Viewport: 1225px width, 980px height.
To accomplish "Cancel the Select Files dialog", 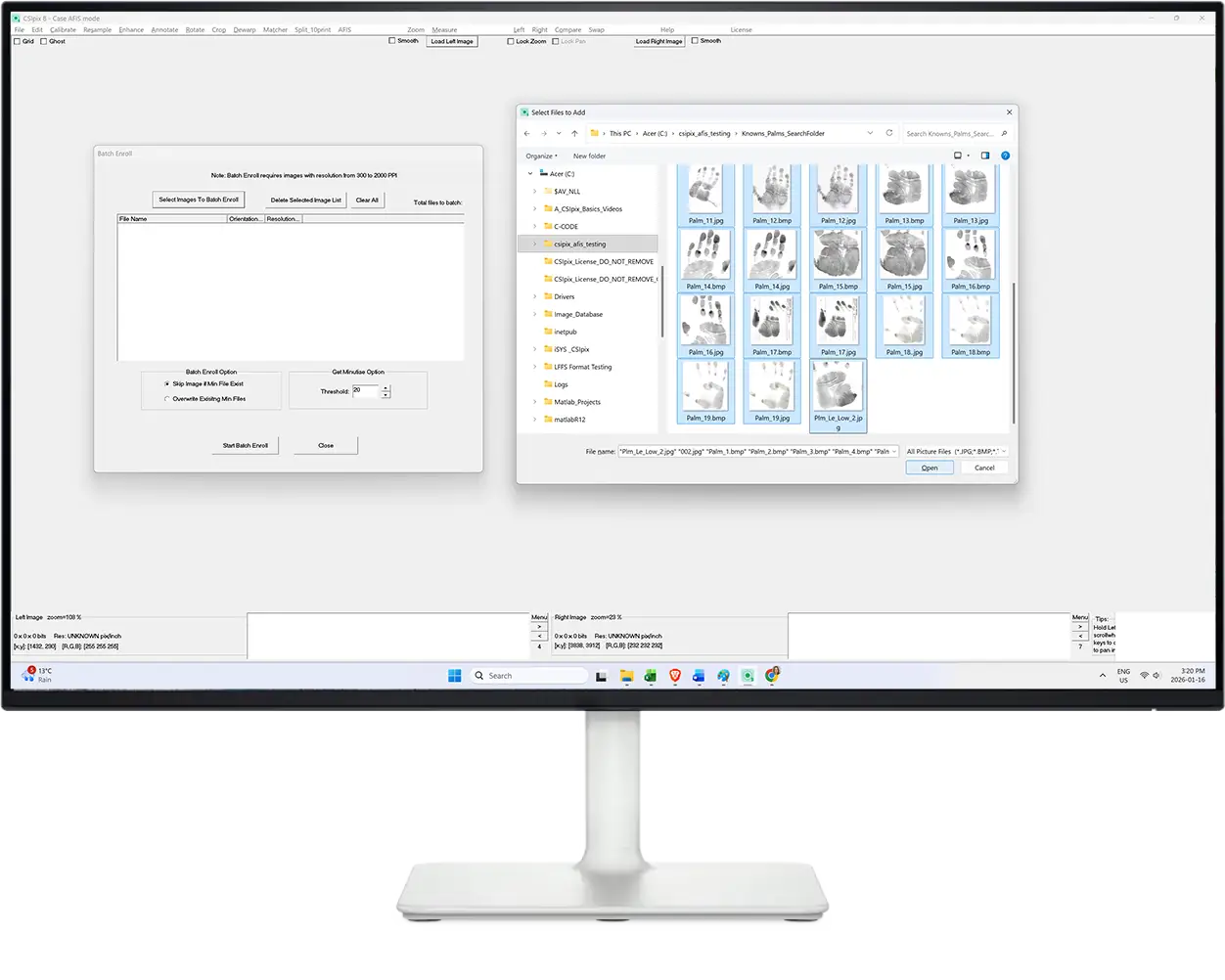I will tap(984, 468).
